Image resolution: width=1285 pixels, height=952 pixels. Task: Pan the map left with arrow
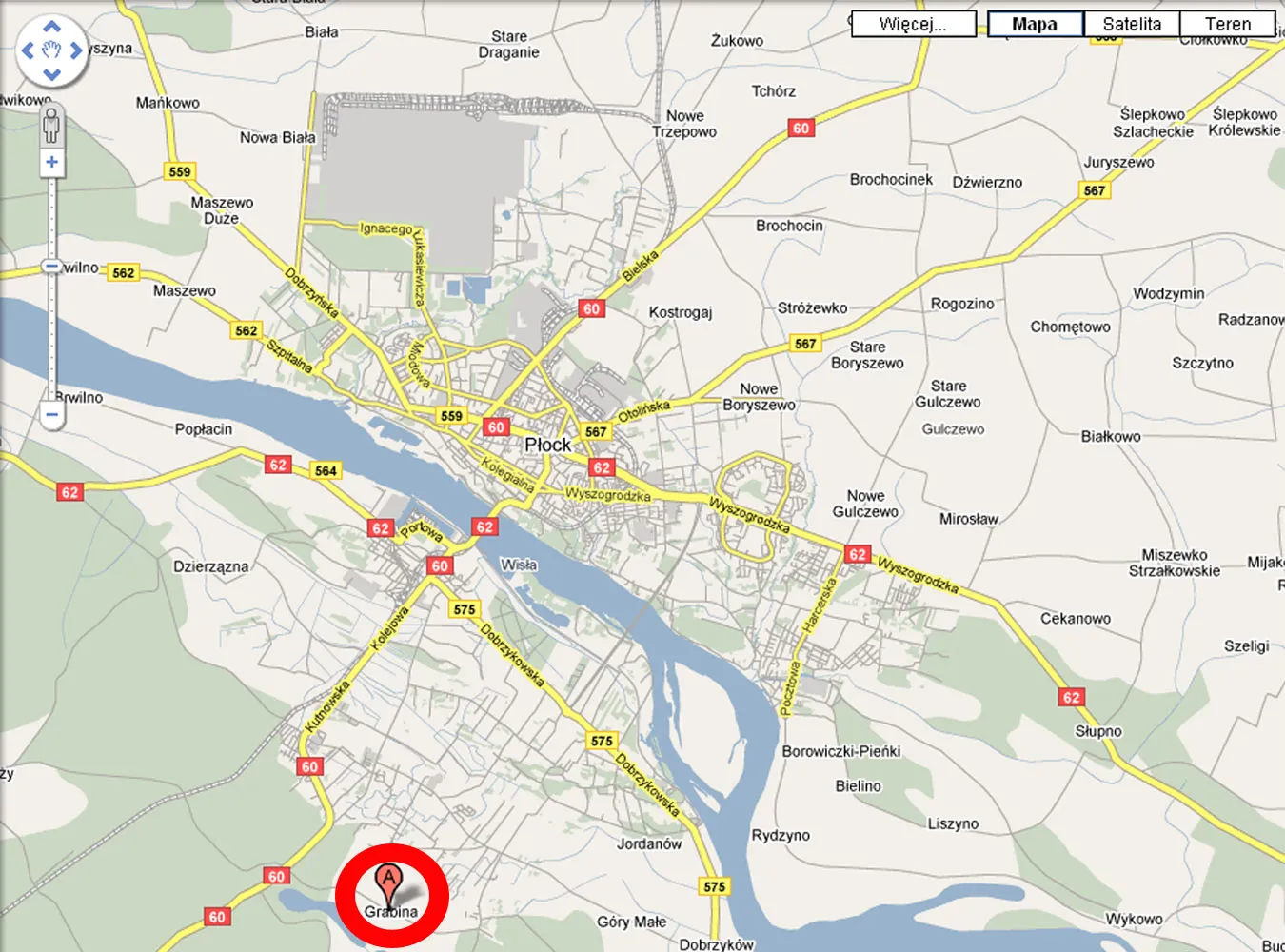[x=28, y=50]
